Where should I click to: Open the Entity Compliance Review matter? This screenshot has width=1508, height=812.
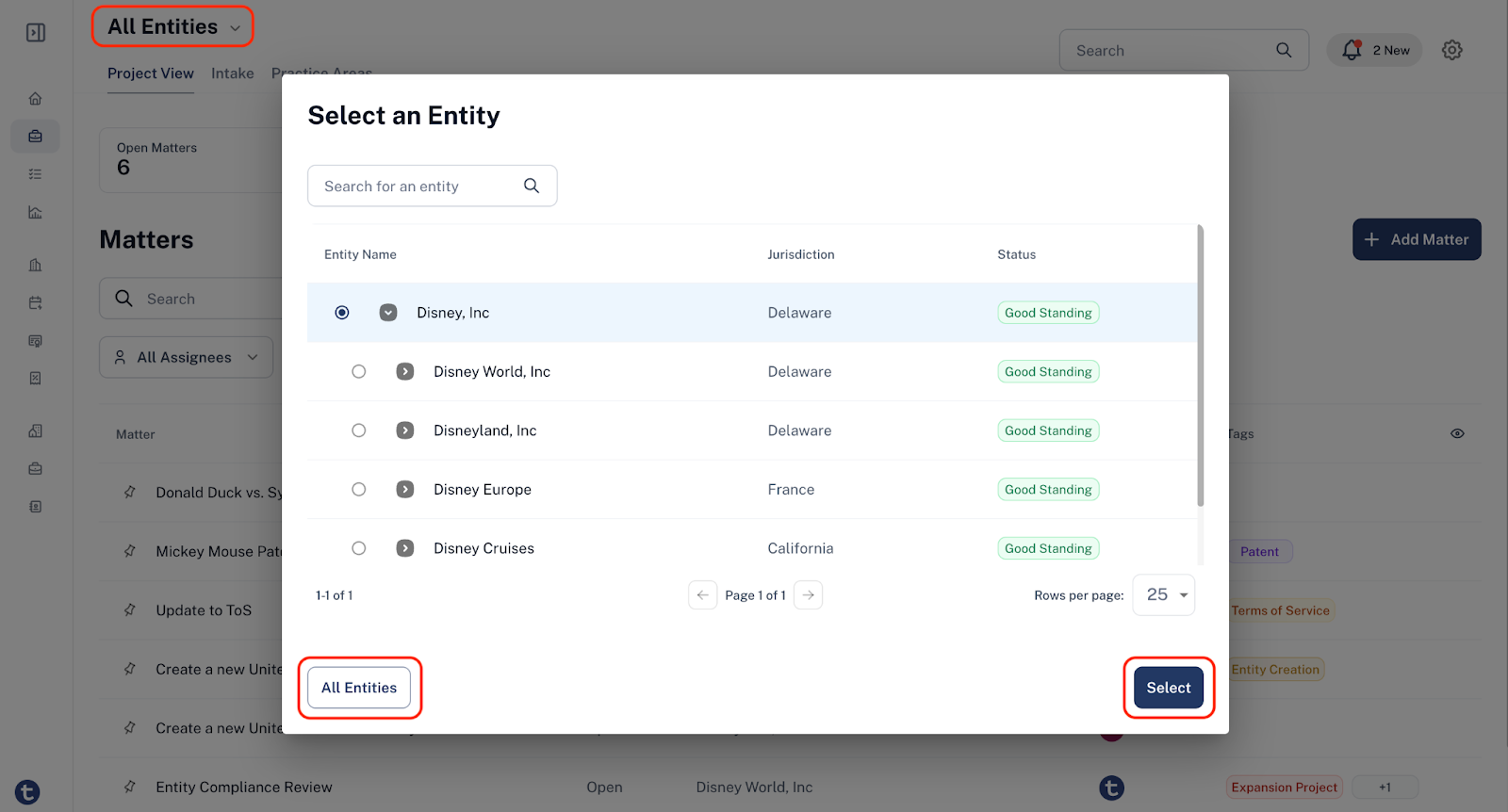[x=244, y=788]
